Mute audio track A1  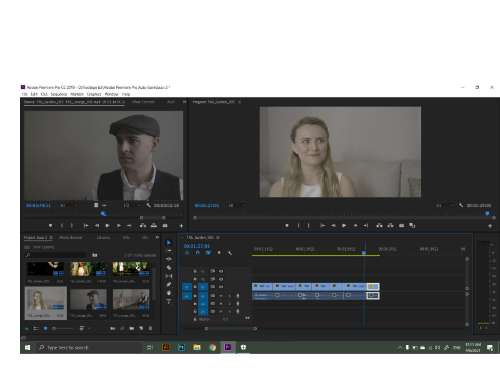(x=221, y=296)
